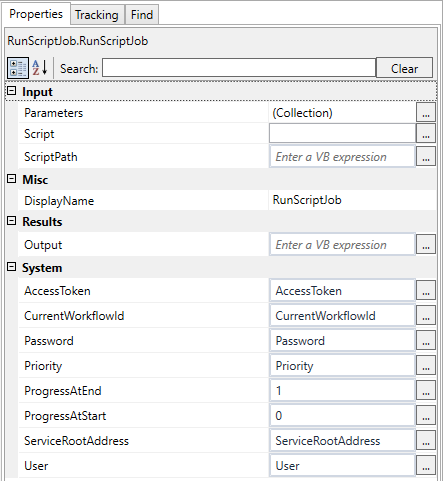Click the Clear search button

pyautogui.click(x=404, y=68)
